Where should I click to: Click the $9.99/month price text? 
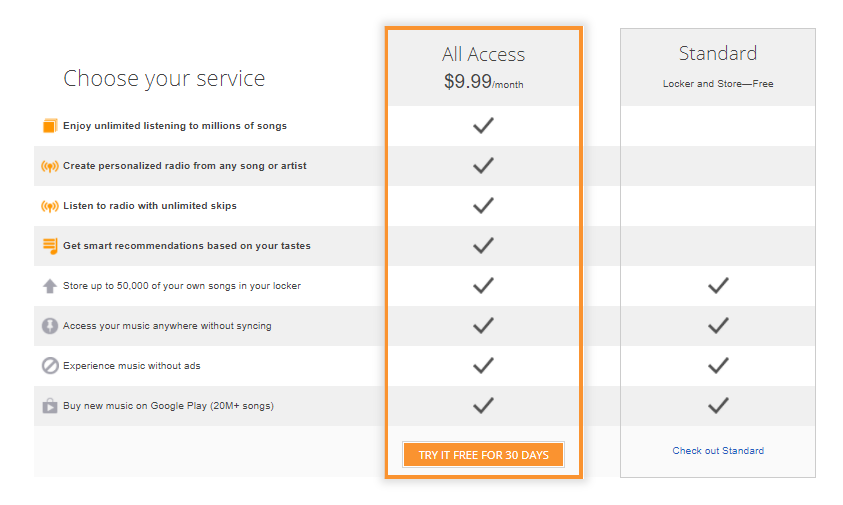(483, 83)
